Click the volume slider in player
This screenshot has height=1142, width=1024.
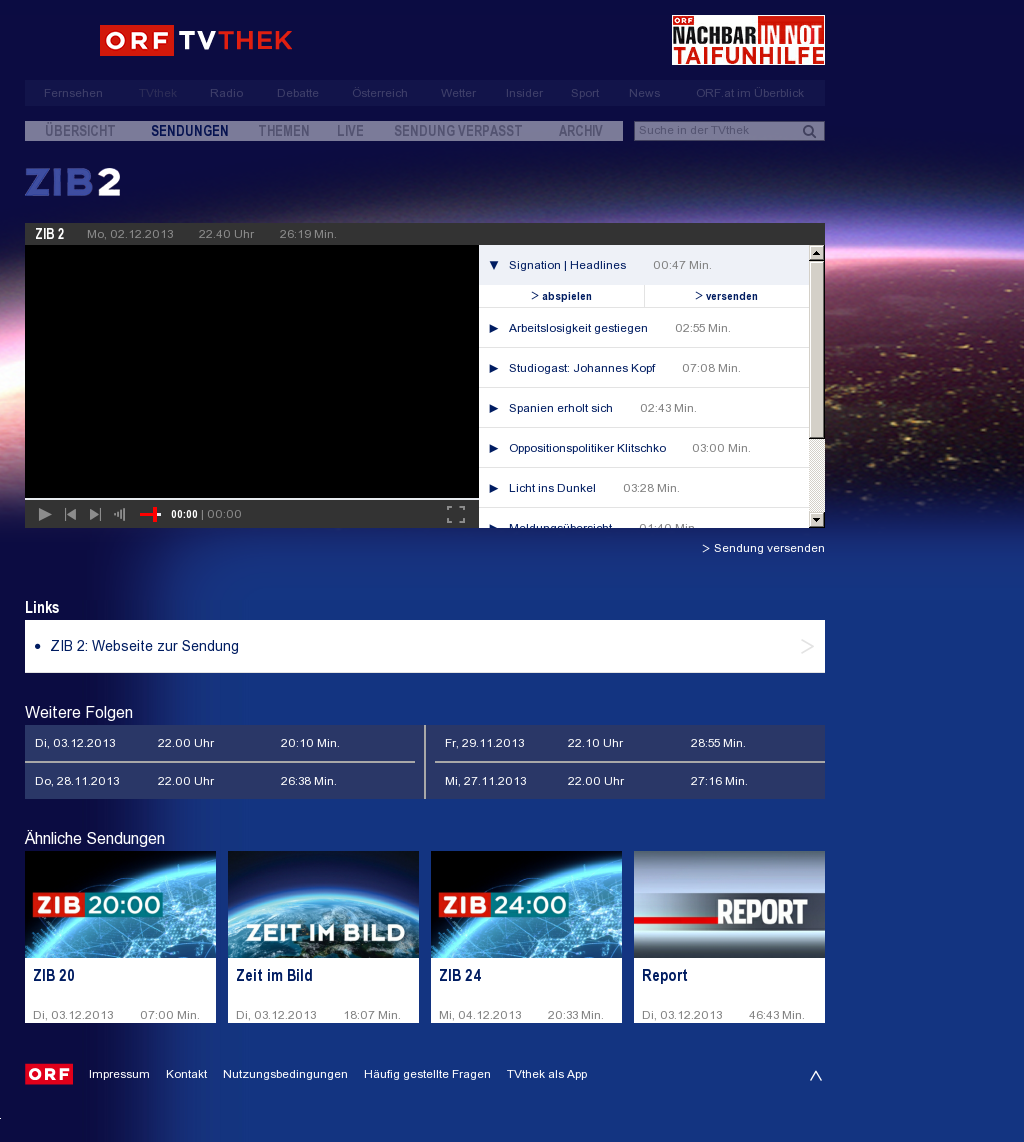click(150, 515)
